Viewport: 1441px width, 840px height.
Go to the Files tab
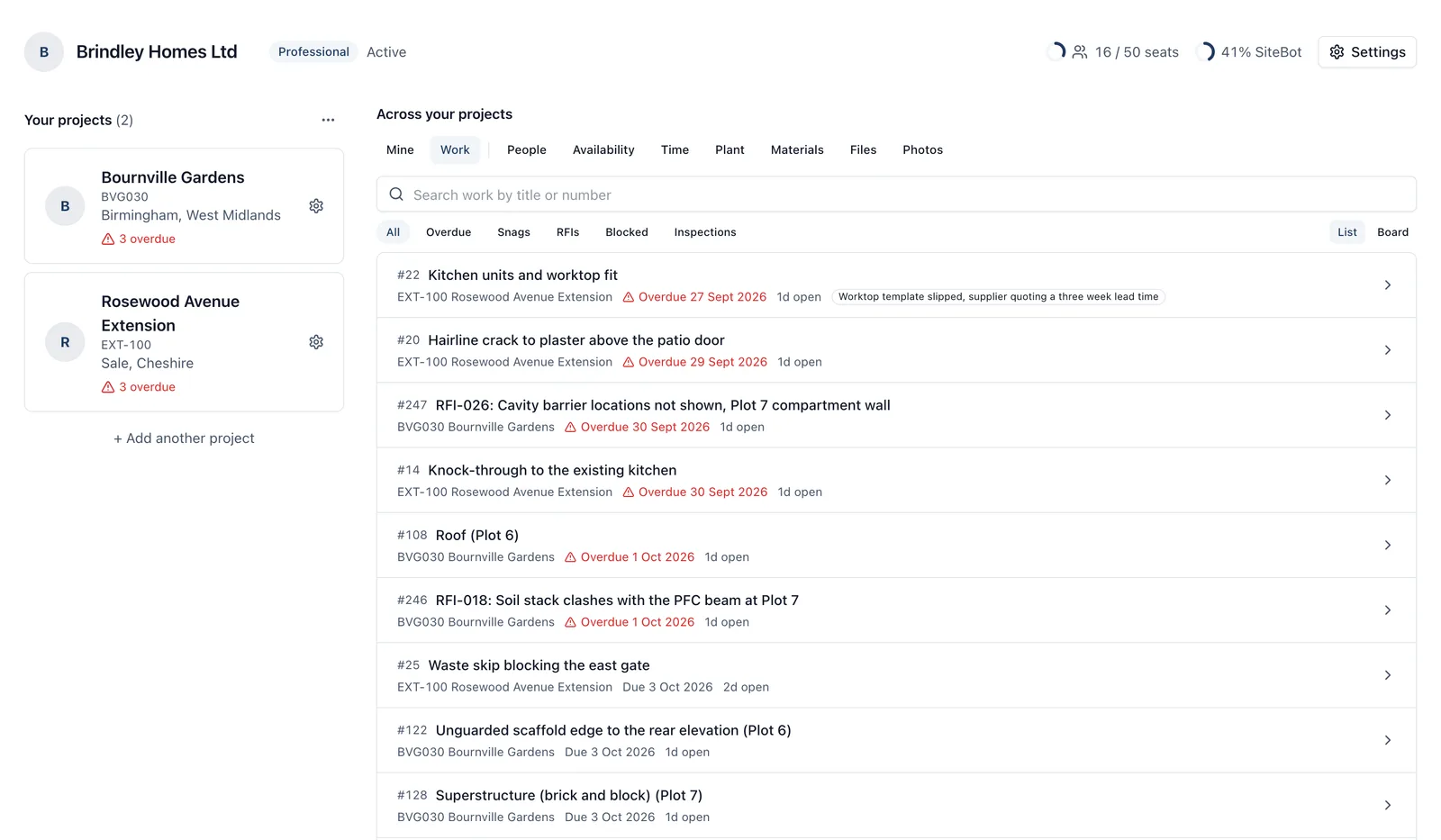coord(863,150)
